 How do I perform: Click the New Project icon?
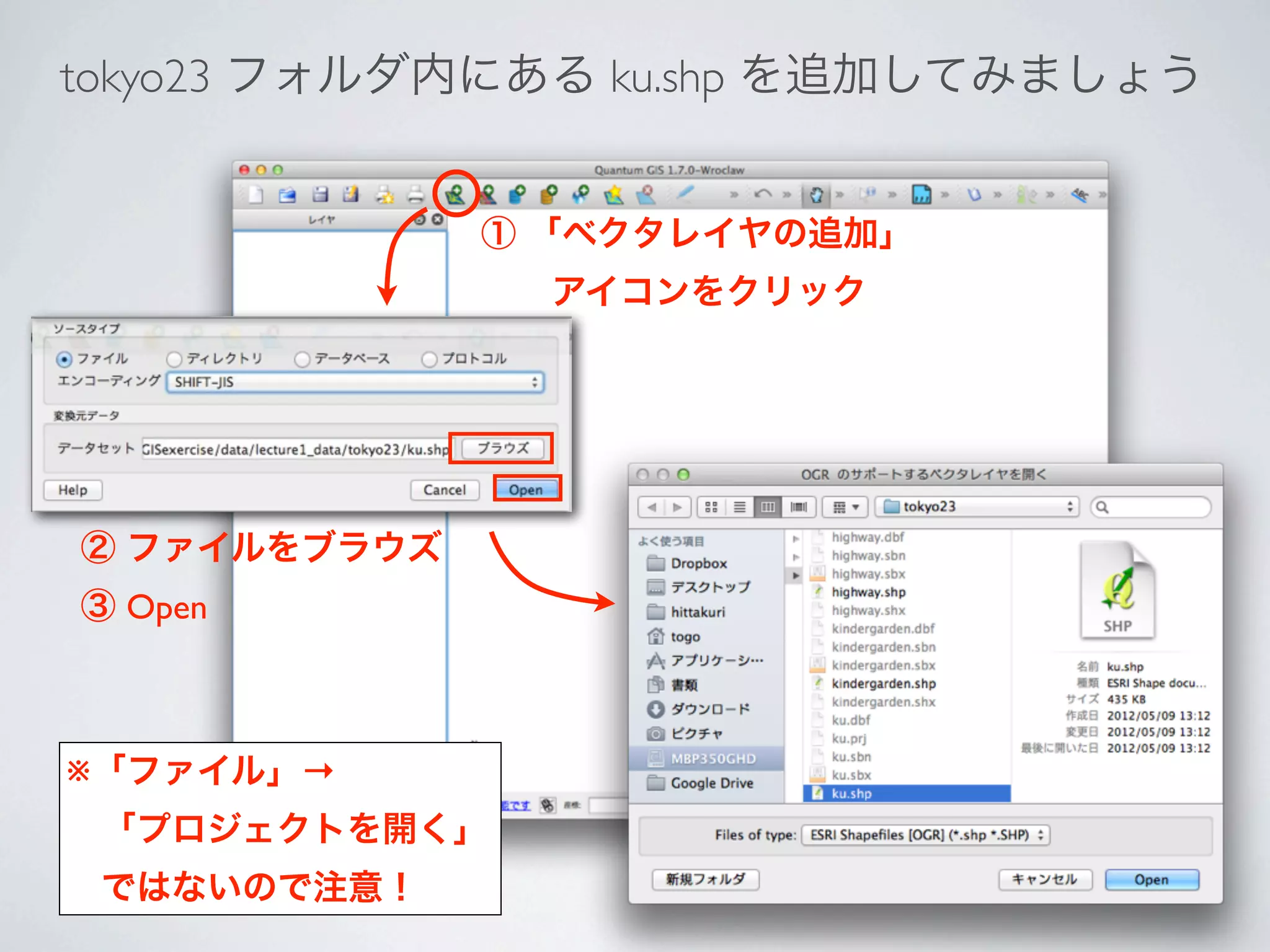coord(256,195)
